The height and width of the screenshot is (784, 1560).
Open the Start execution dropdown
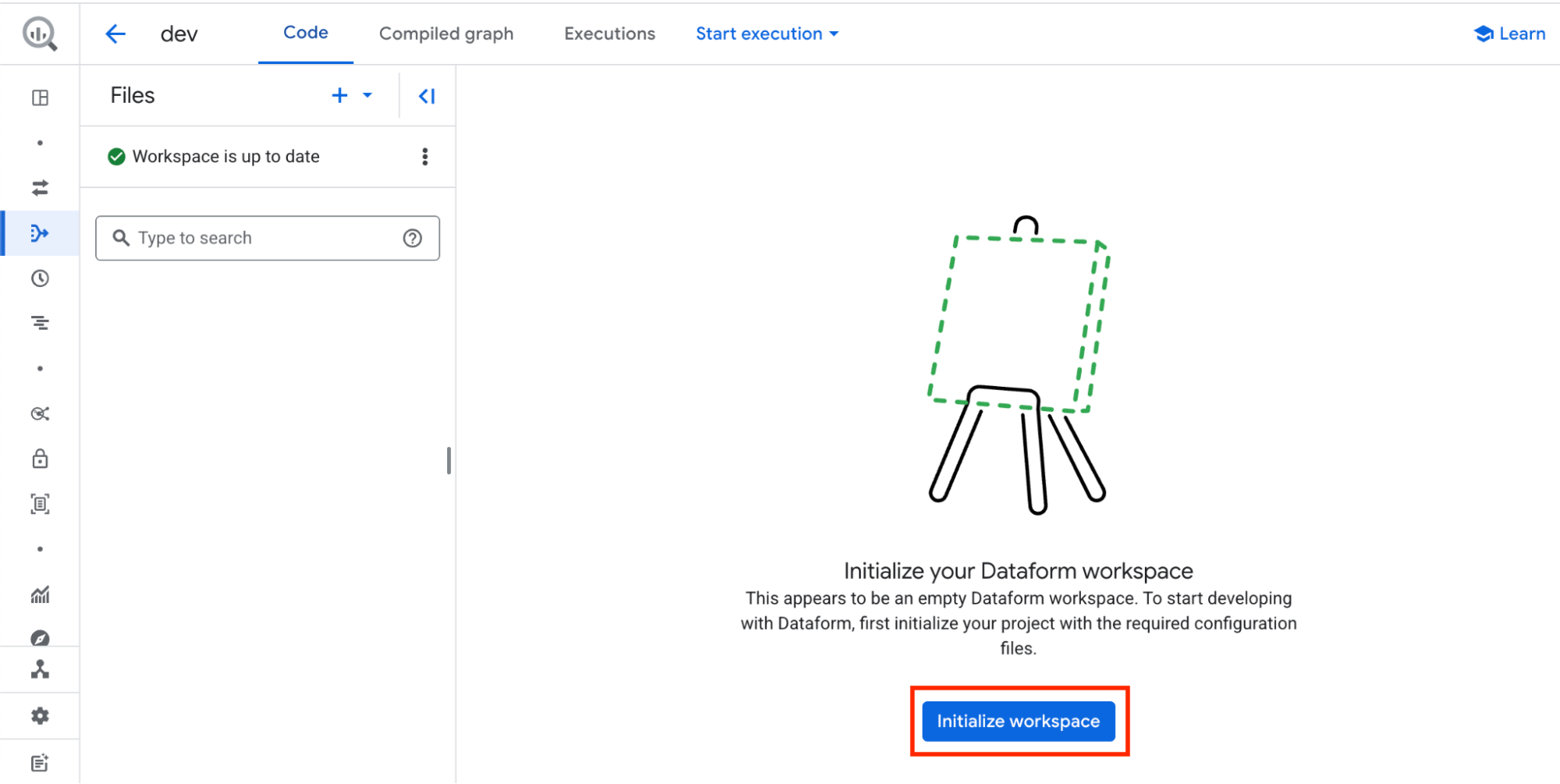click(x=767, y=34)
